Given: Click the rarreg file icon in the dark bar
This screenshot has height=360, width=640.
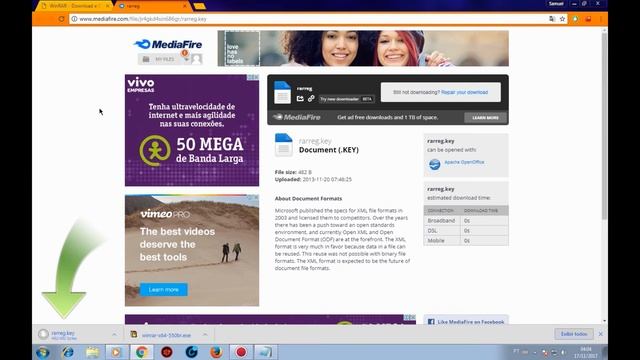Looking at the screenshot, I should 282,92.
